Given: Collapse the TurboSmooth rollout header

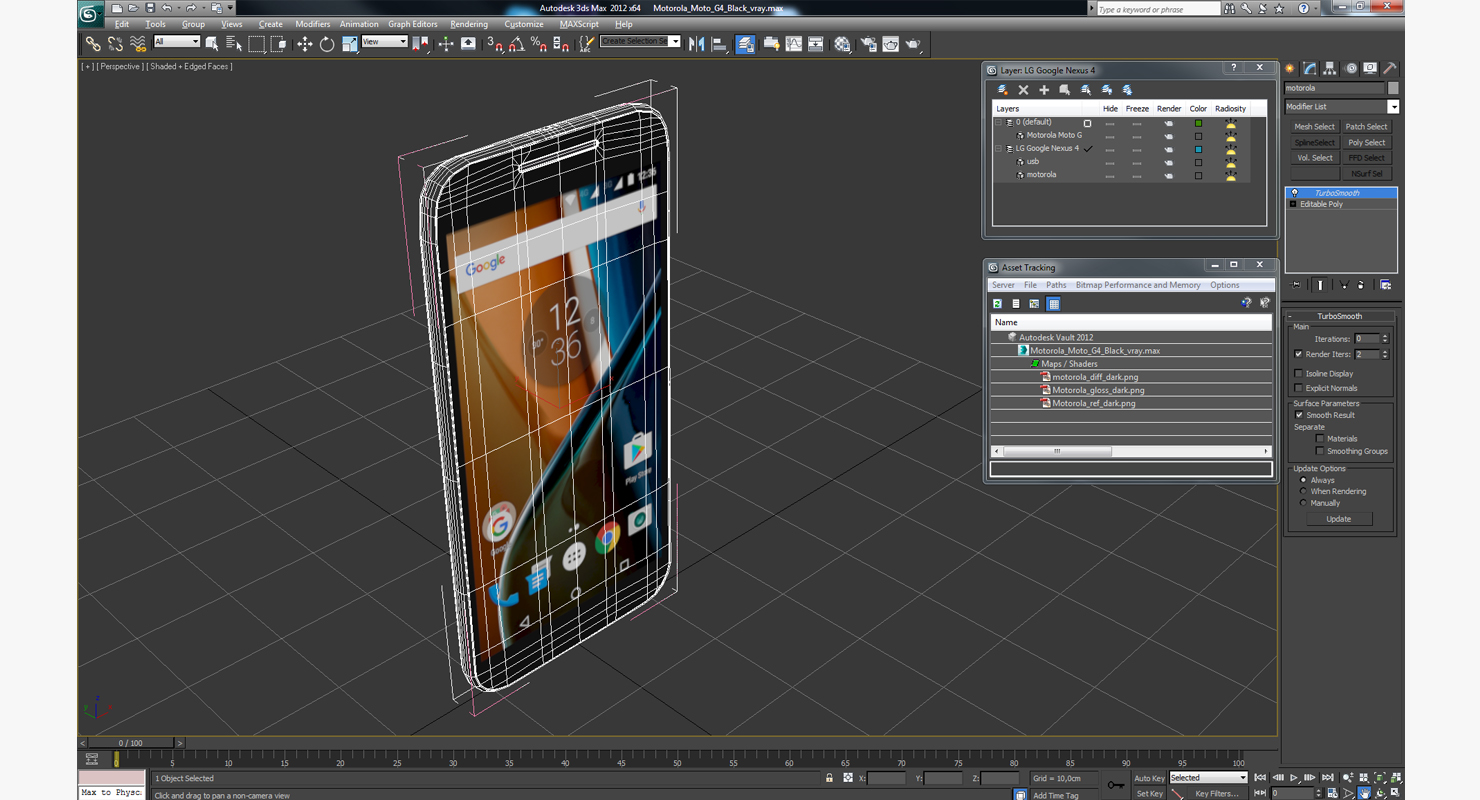Looking at the screenshot, I should (1339, 316).
